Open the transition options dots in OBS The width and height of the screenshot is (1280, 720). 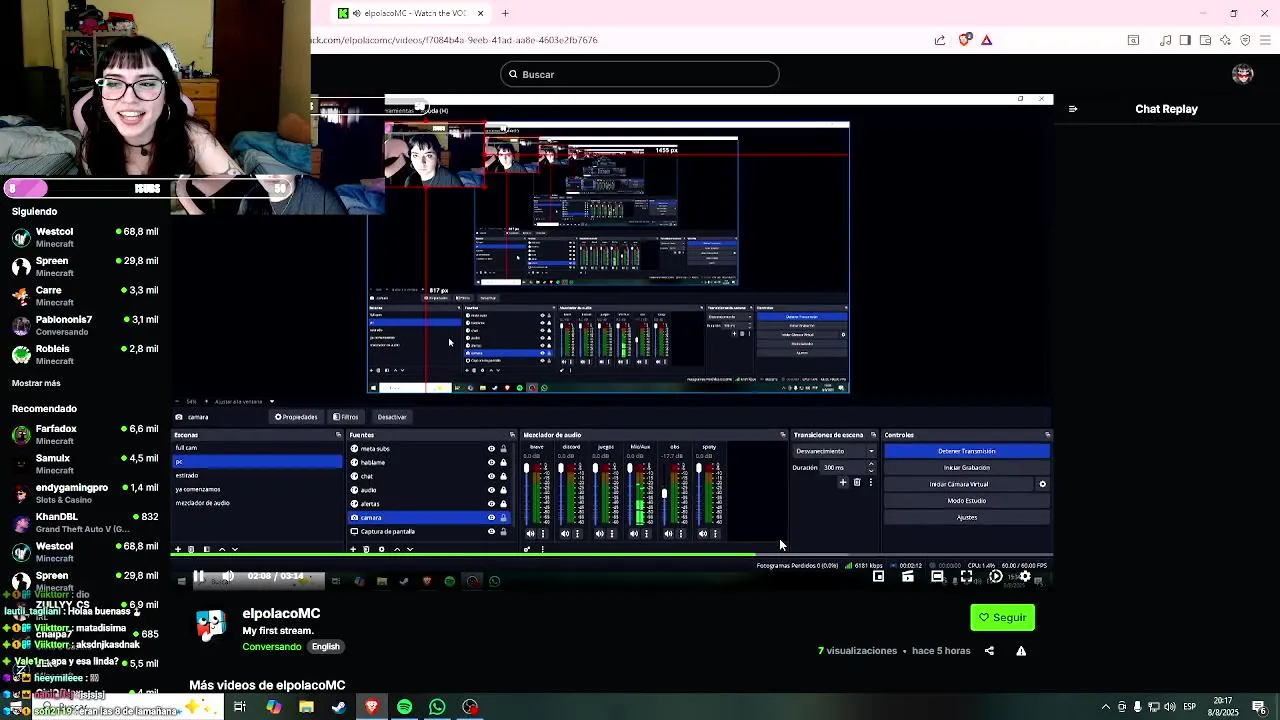point(870,483)
